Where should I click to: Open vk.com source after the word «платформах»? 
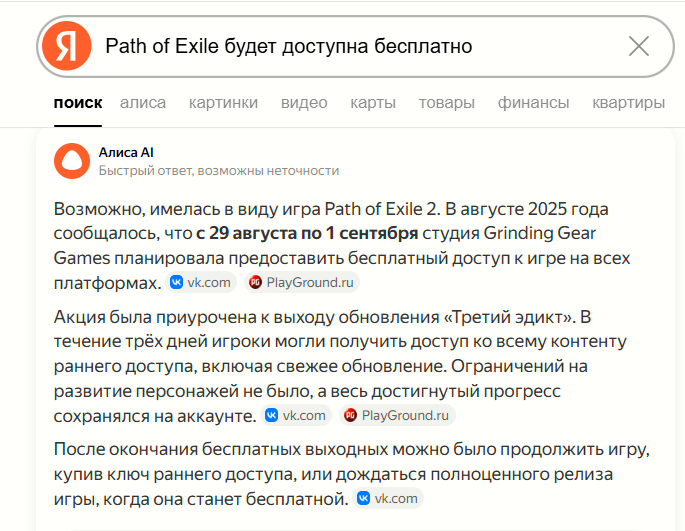point(201,282)
